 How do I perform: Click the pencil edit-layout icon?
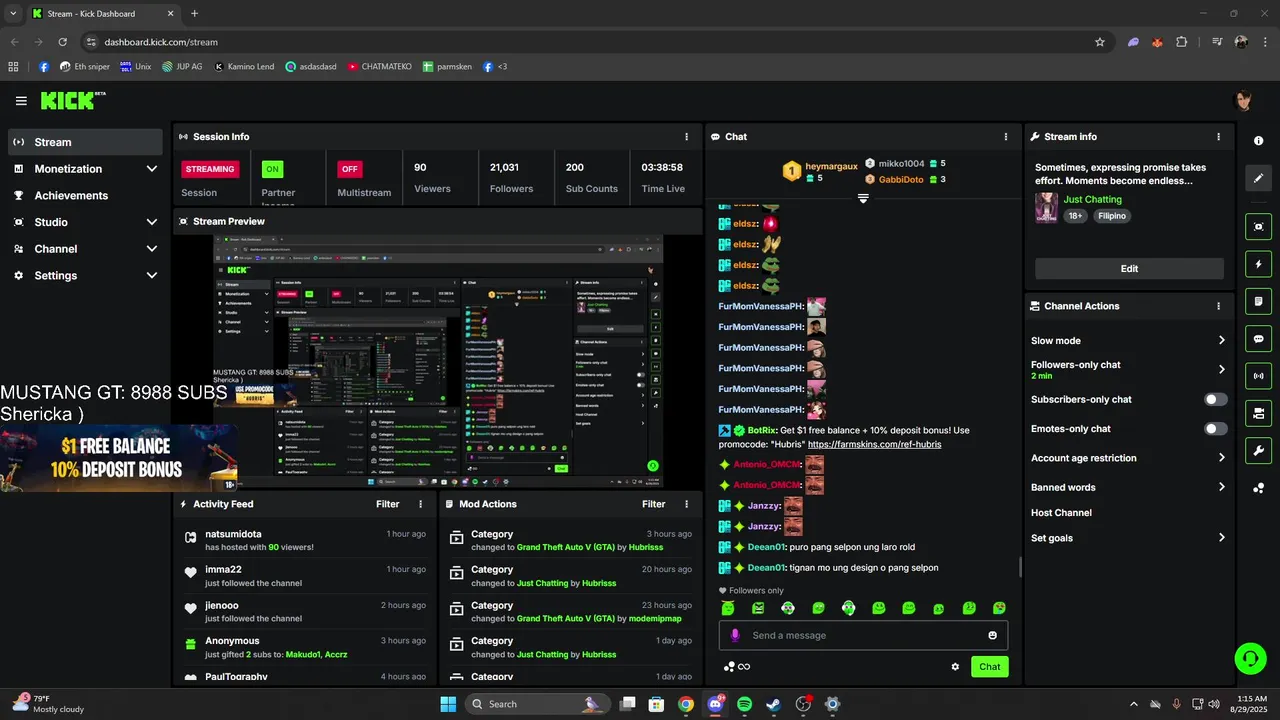pos(1259,178)
